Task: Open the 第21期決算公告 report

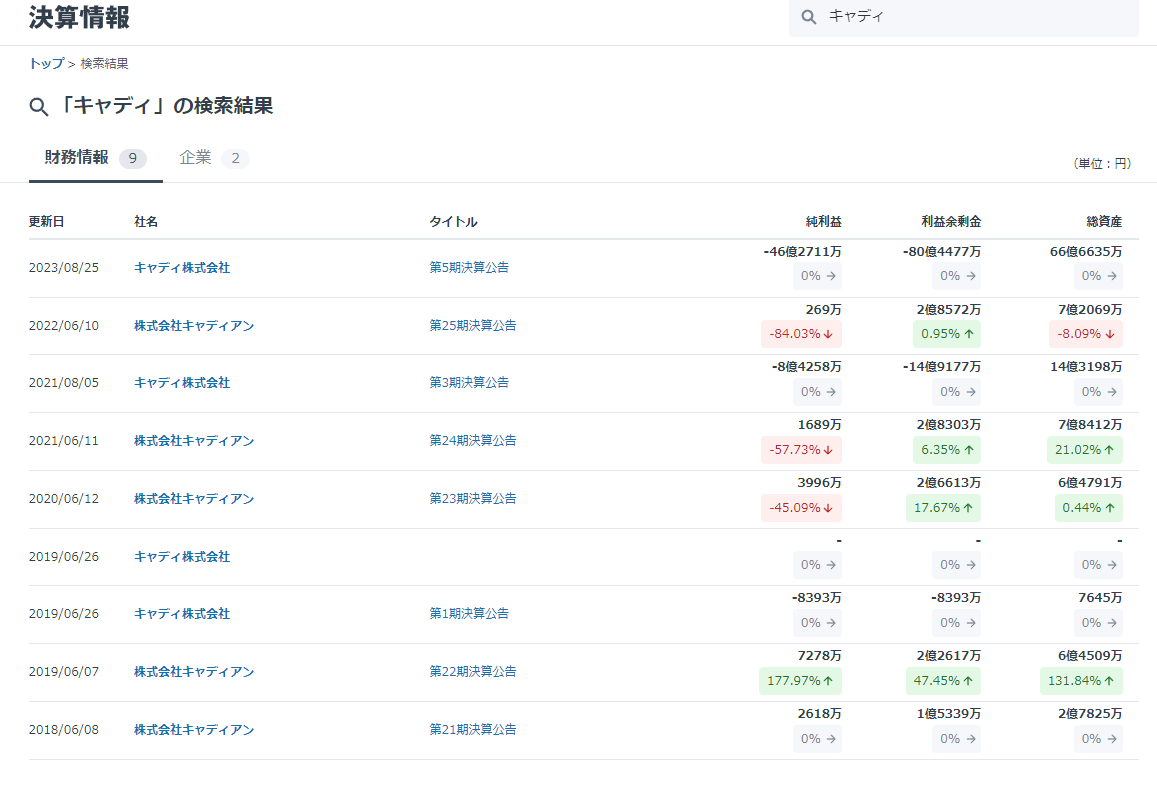Action: pyautogui.click(x=473, y=729)
